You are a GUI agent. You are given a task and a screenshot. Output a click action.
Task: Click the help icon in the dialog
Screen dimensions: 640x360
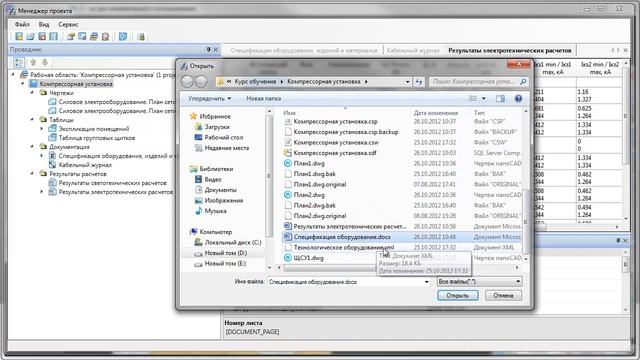pyautogui.click(x=518, y=98)
